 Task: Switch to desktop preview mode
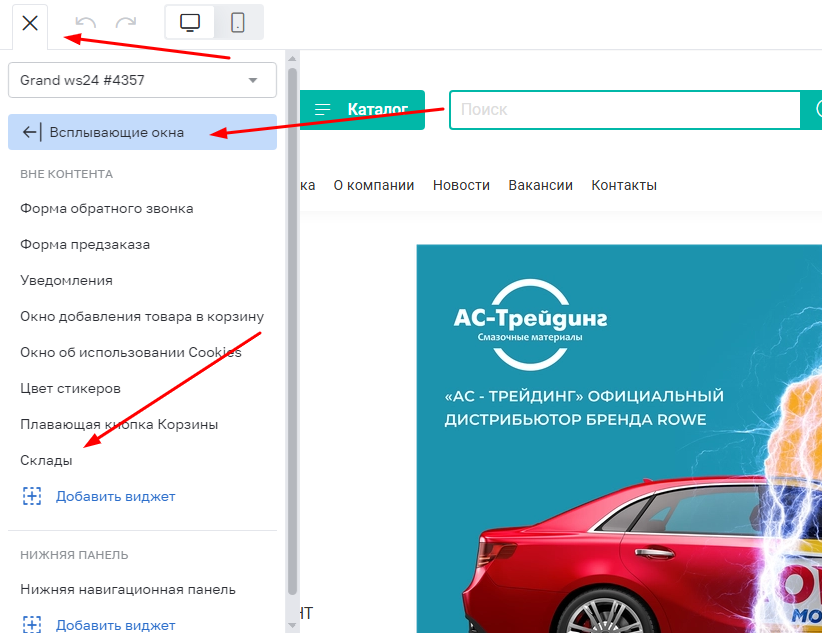(190, 23)
